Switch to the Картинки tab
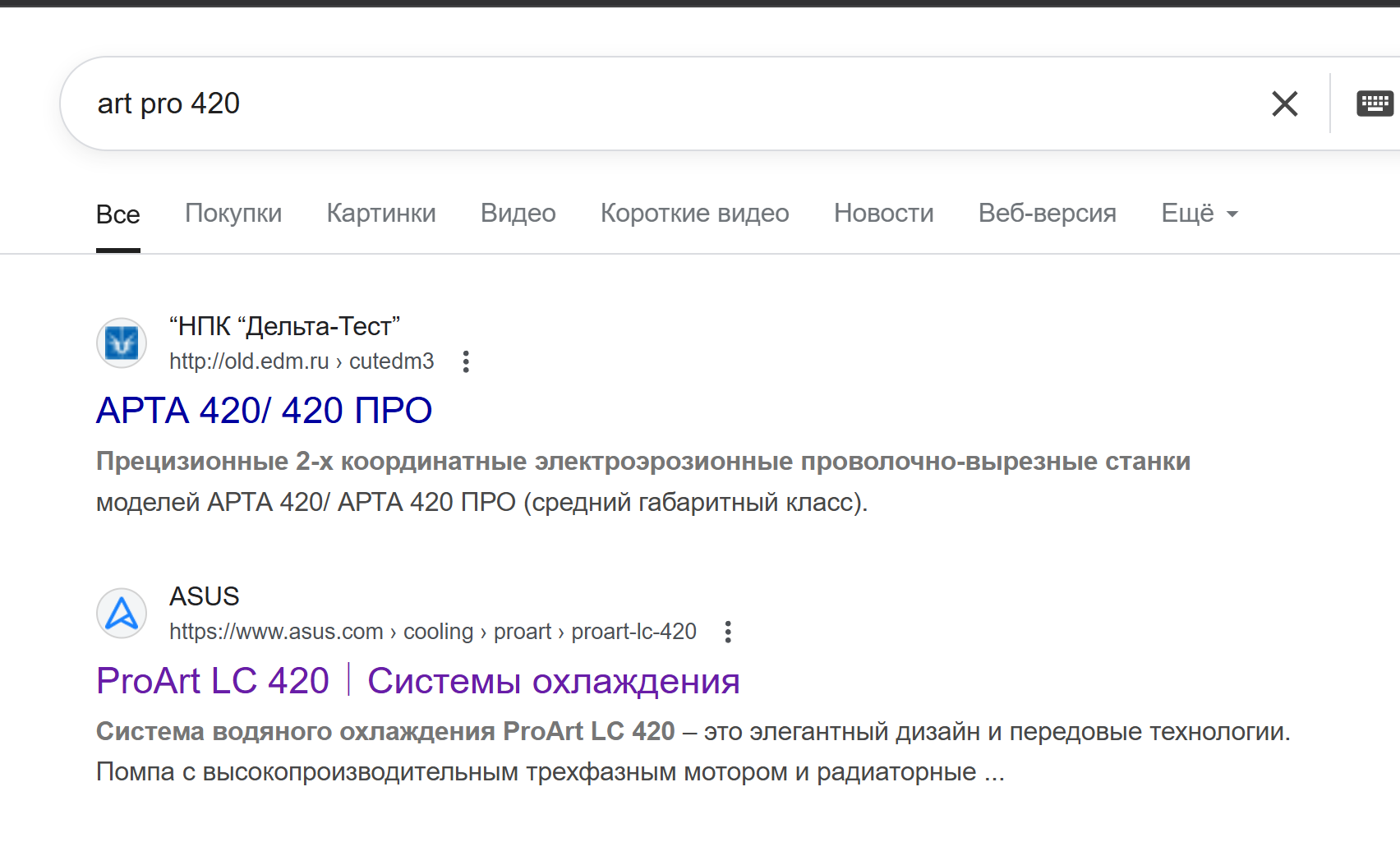The width and height of the screenshot is (1400, 842). coord(381,214)
